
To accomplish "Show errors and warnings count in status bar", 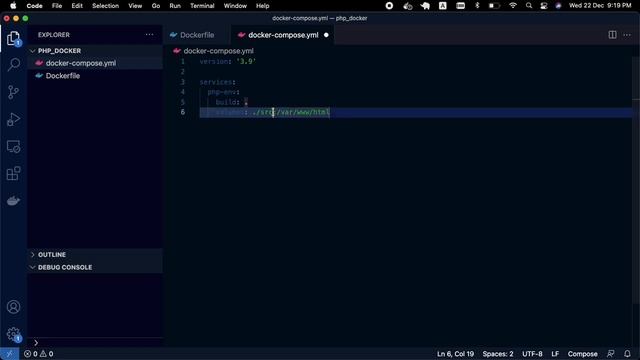I will point(39,354).
